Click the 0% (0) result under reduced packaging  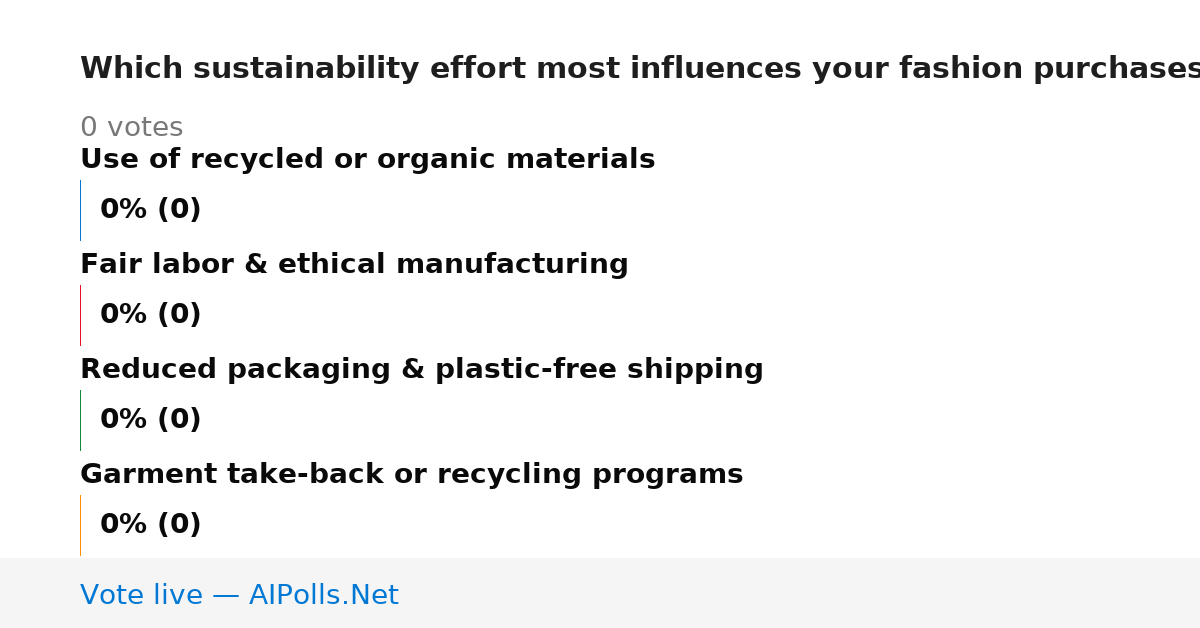click(x=150, y=420)
